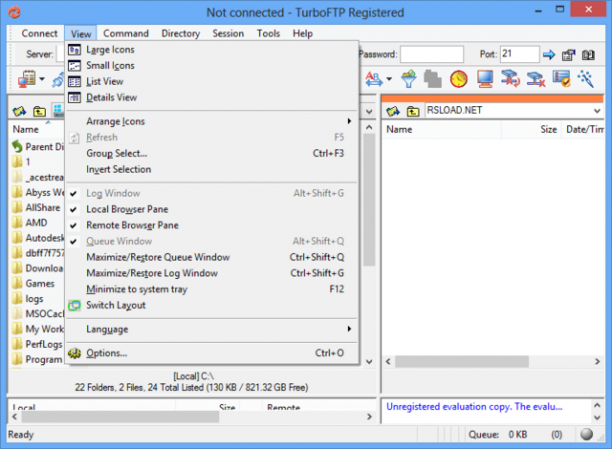Open Group Select dialog
Screen dimensions: 612x449
pos(212,153)
